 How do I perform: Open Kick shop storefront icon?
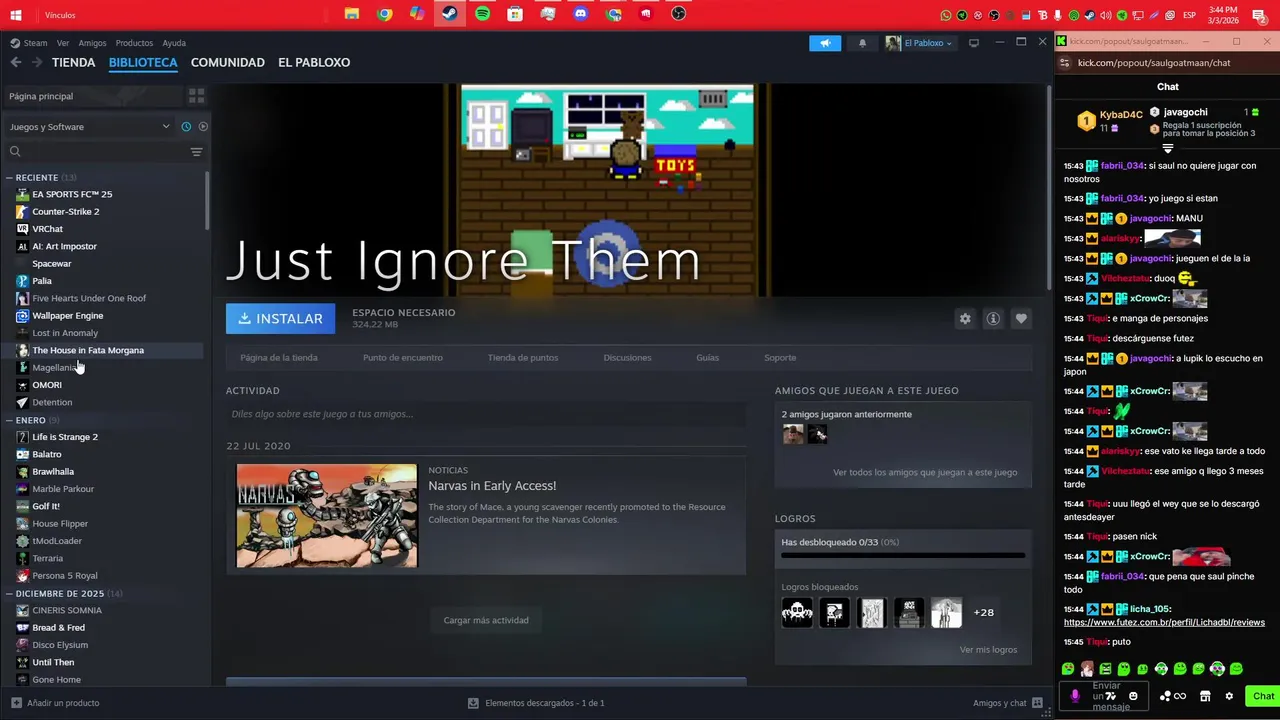1205,696
